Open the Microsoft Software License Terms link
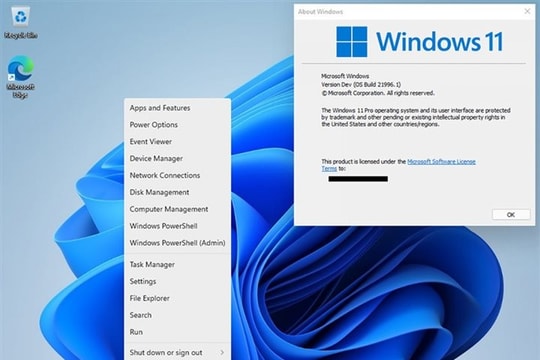 pyautogui.click(x=442, y=162)
